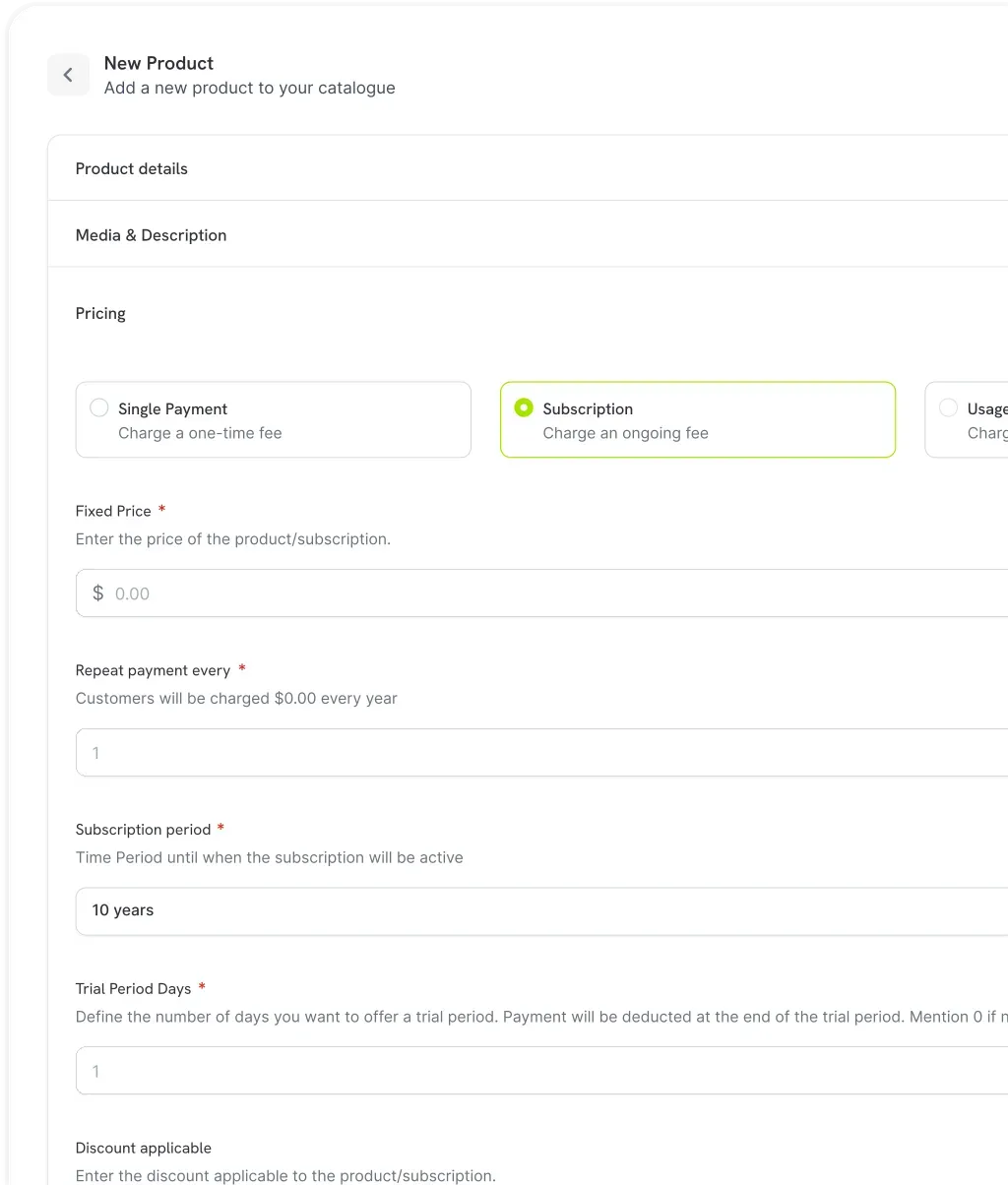Screen dimensions: 1008x1185
Task: Click the Subscription period label
Action: [143, 830]
